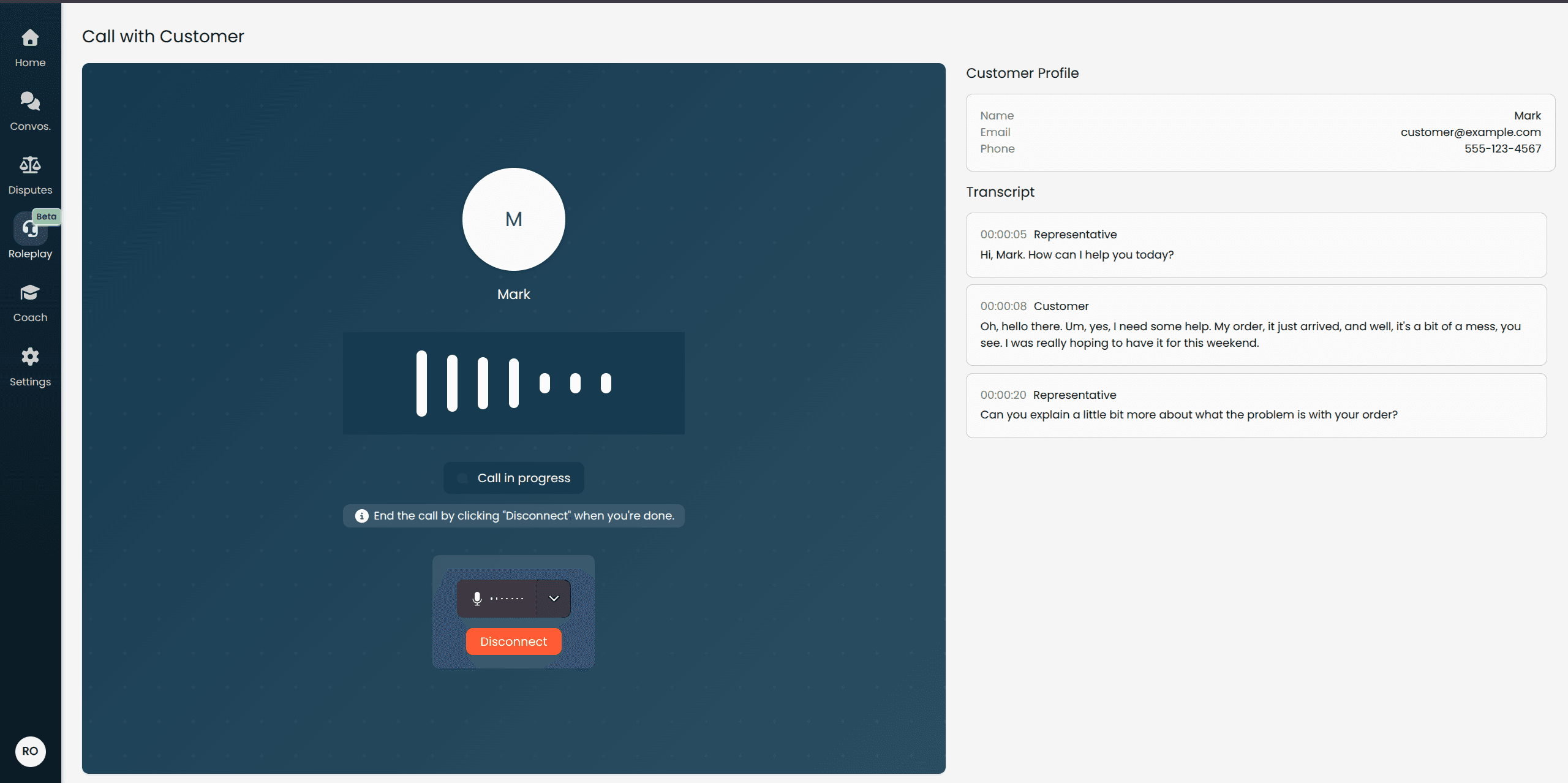Disconnect the call with Mark
Image resolution: width=1568 pixels, height=783 pixels.
(x=513, y=641)
